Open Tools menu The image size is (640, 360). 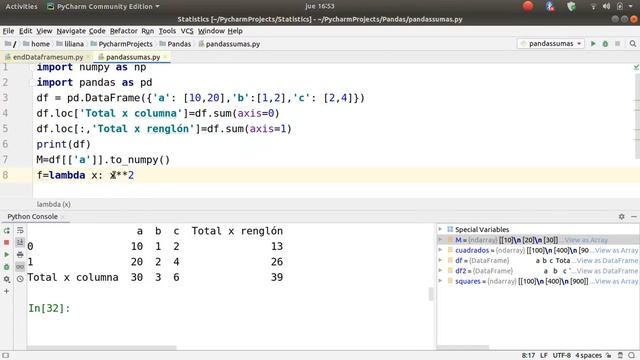[167, 31]
